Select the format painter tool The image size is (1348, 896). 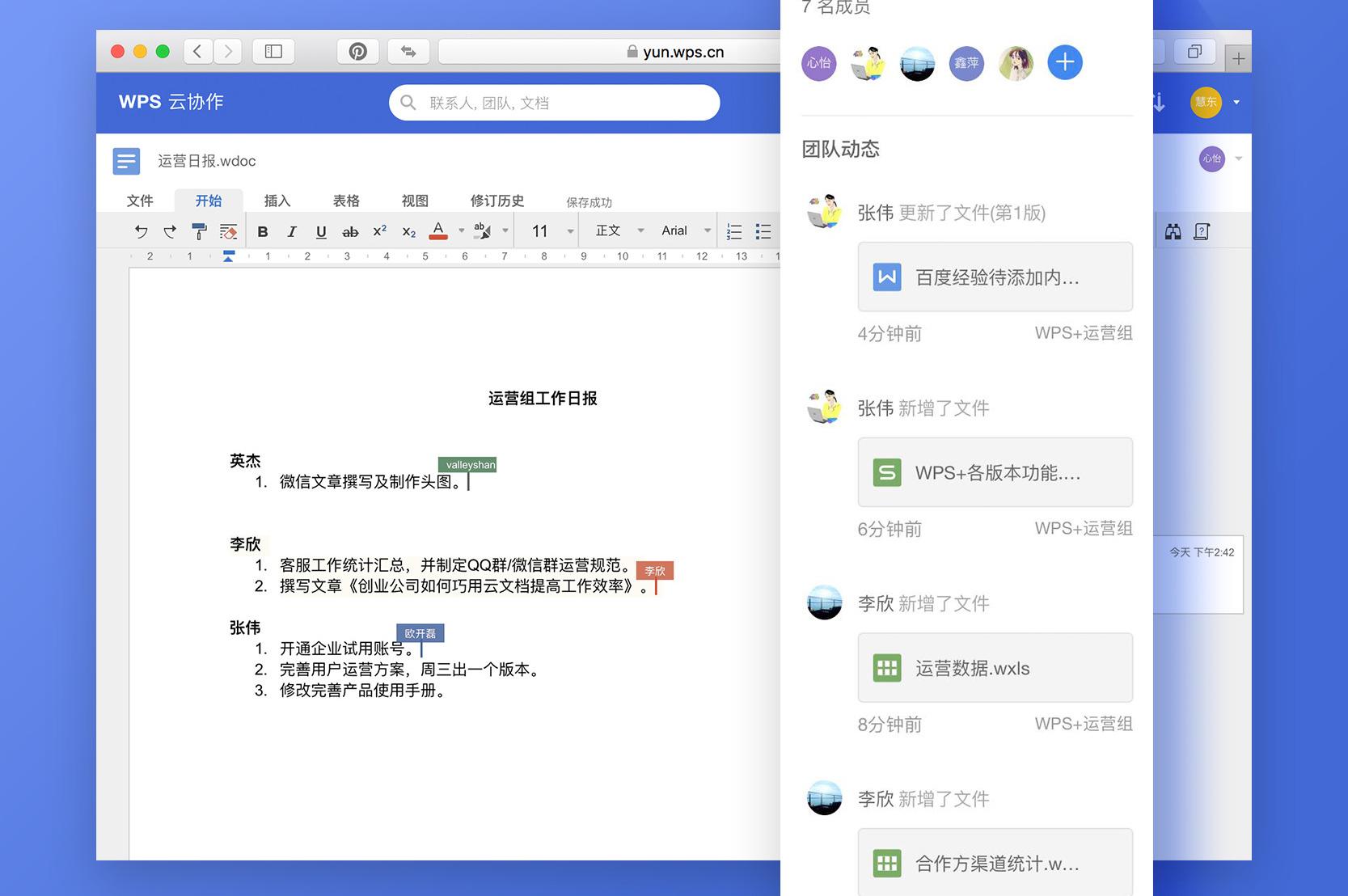coord(199,231)
